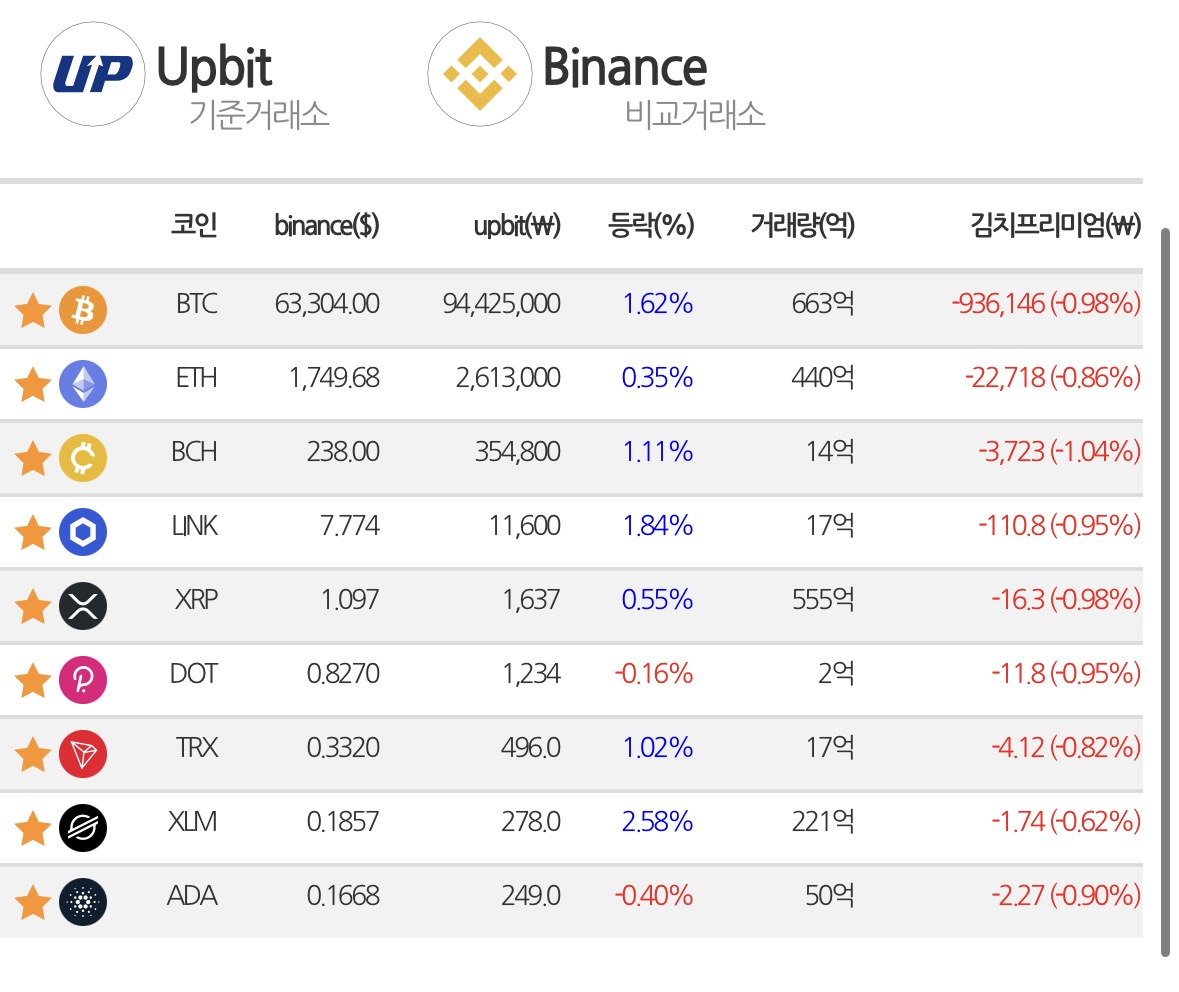Select the Upbit 기준거래소 label
Viewport: 1179px width, 992px height.
click(x=259, y=114)
